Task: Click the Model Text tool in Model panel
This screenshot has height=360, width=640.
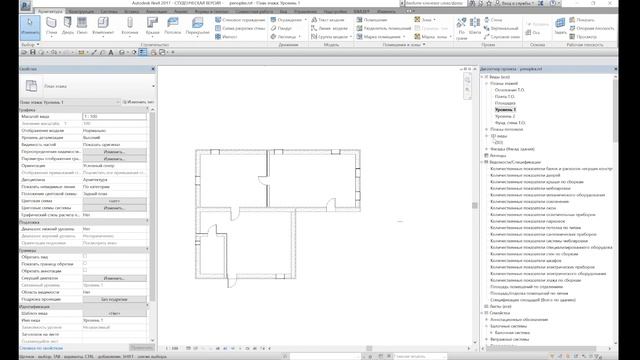Action: click(x=328, y=20)
